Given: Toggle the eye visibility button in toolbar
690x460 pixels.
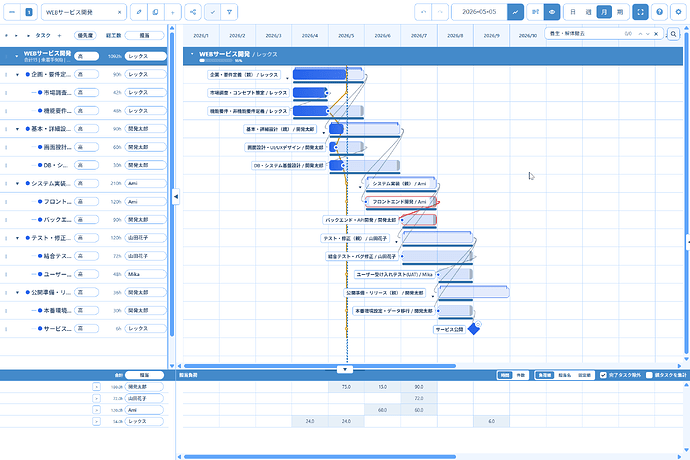Looking at the screenshot, I should pos(551,12).
